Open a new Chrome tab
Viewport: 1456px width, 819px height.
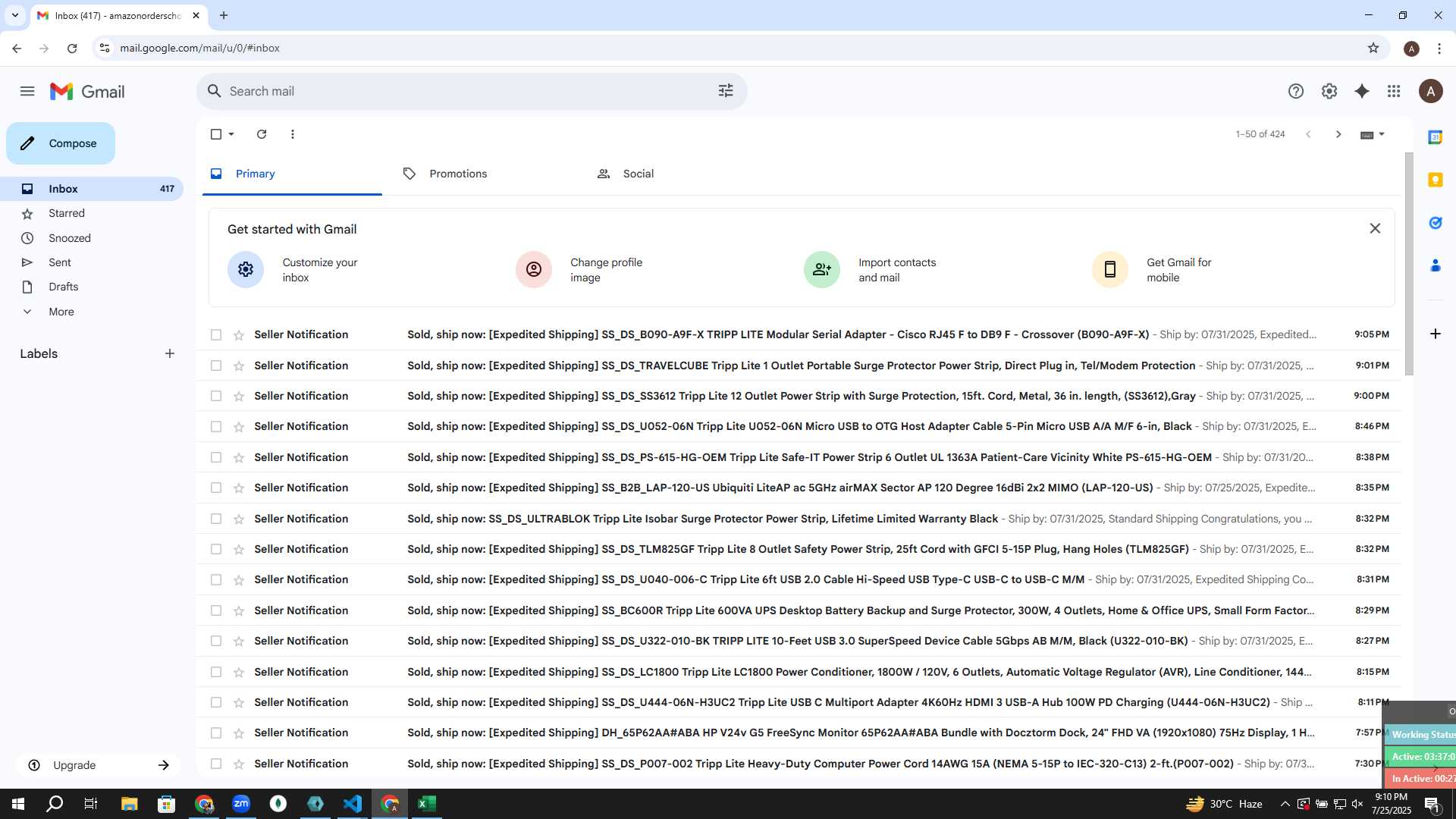pos(224,15)
